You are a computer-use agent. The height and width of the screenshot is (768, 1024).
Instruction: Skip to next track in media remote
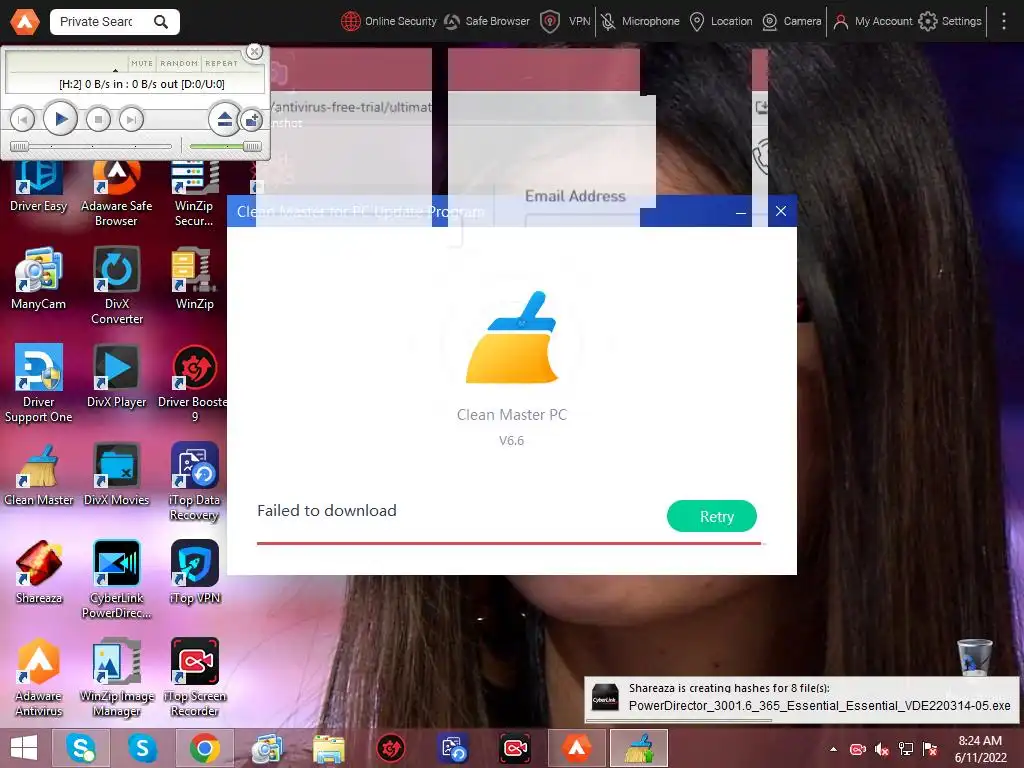point(131,120)
